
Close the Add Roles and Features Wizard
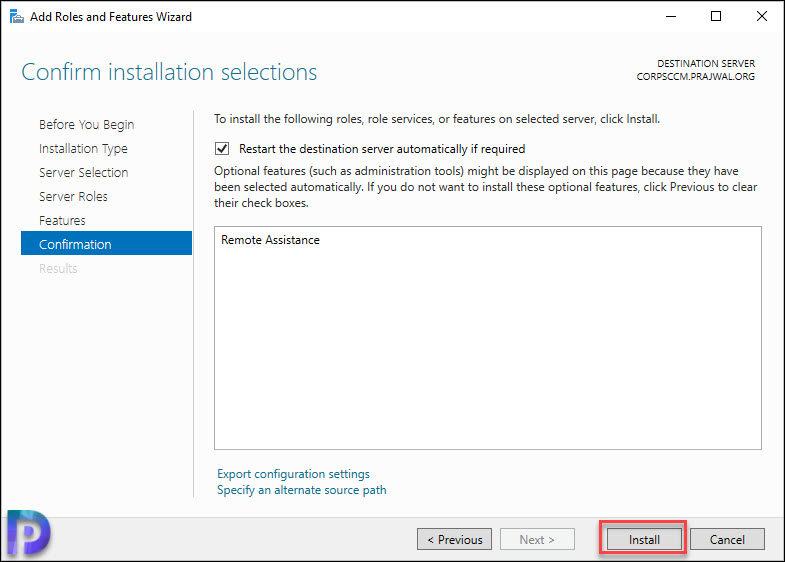point(761,17)
